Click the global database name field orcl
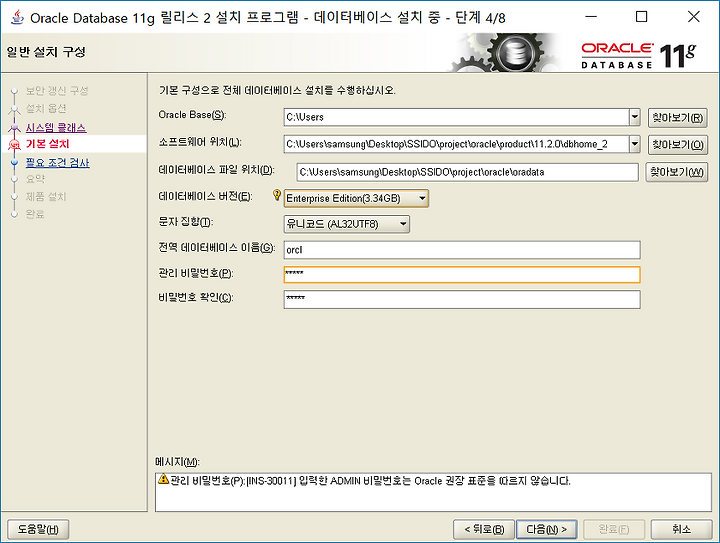The height and width of the screenshot is (543, 720). [462, 250]
